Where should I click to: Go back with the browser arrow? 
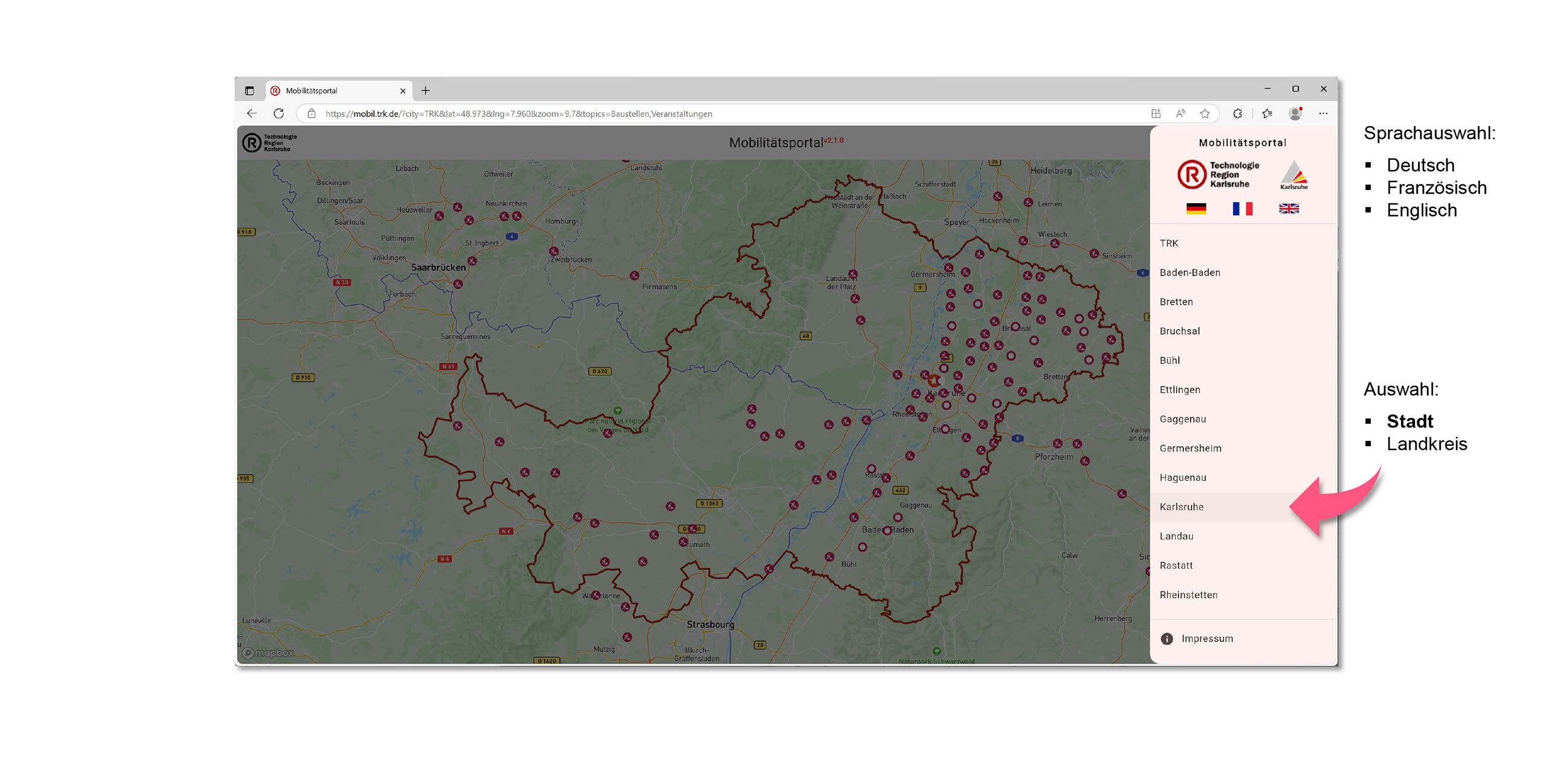pyautogui.click(x=252, y=113)
